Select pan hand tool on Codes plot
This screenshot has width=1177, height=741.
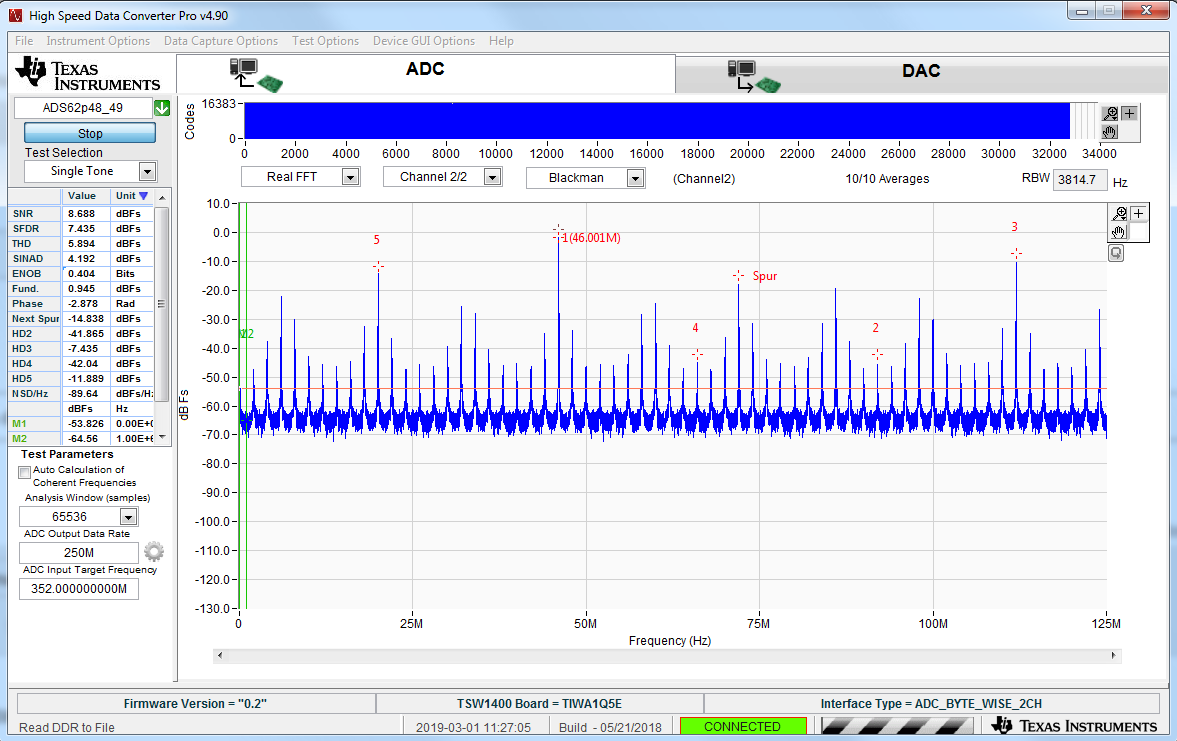click(1110, 132)
